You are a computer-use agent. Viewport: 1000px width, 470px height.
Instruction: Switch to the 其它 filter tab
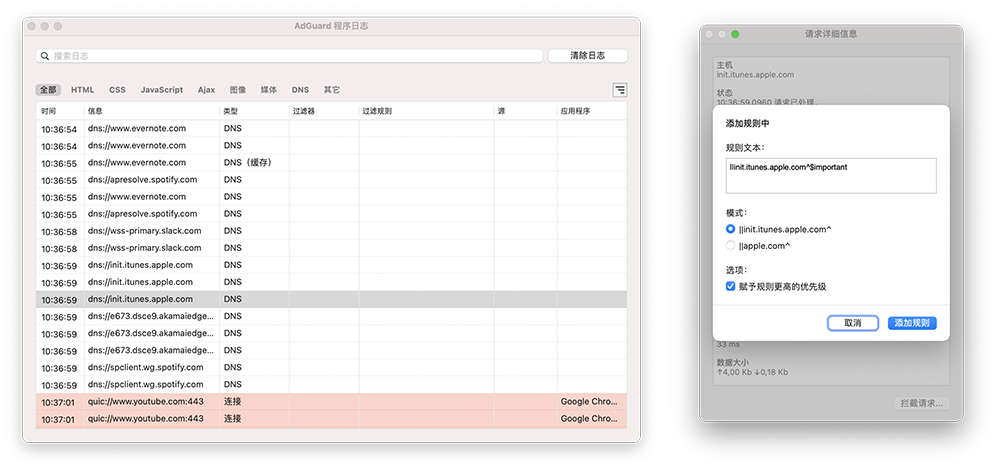coord(332,90)
